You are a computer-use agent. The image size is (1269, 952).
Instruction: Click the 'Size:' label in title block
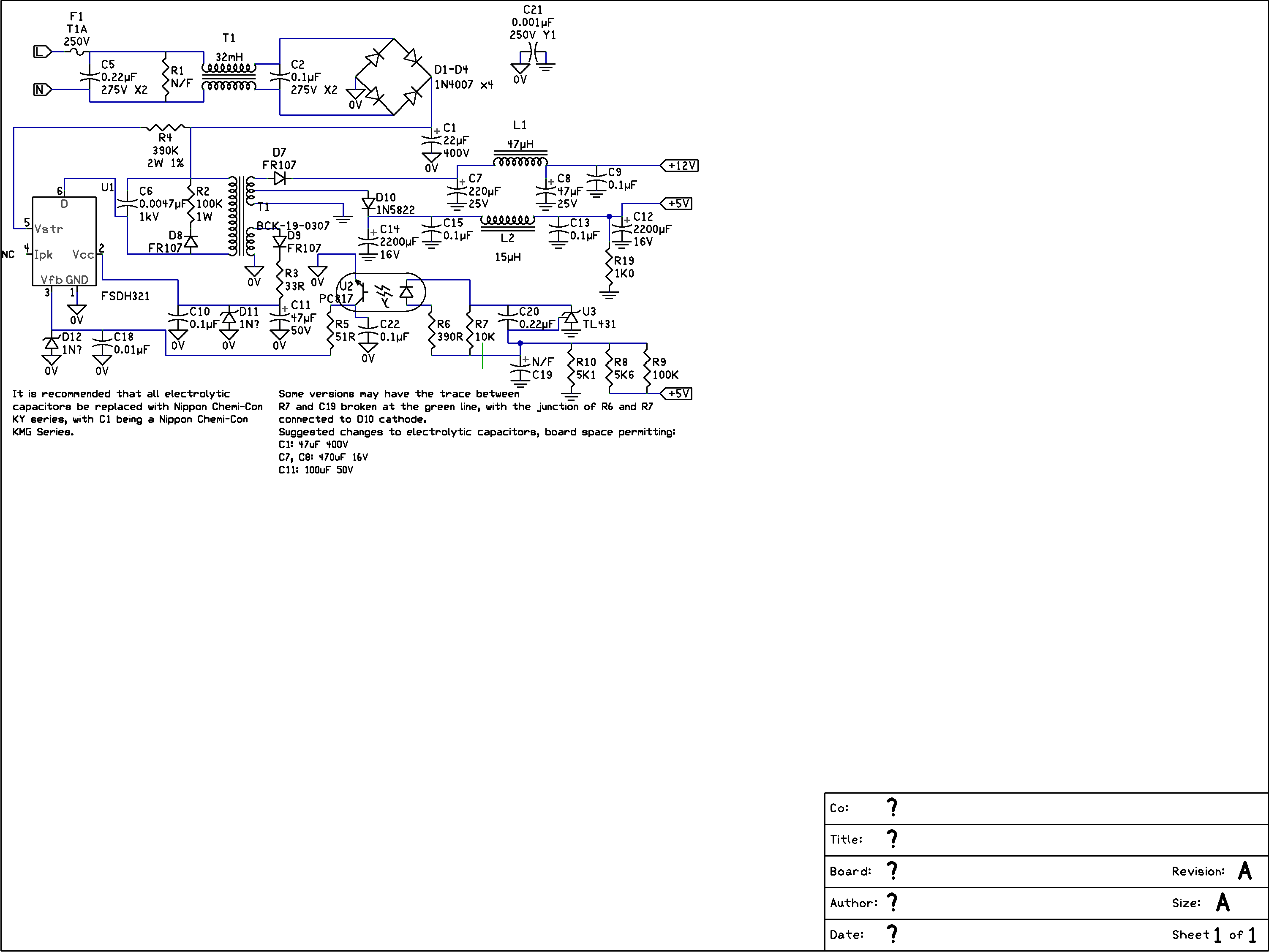[x=1186, y=903]
